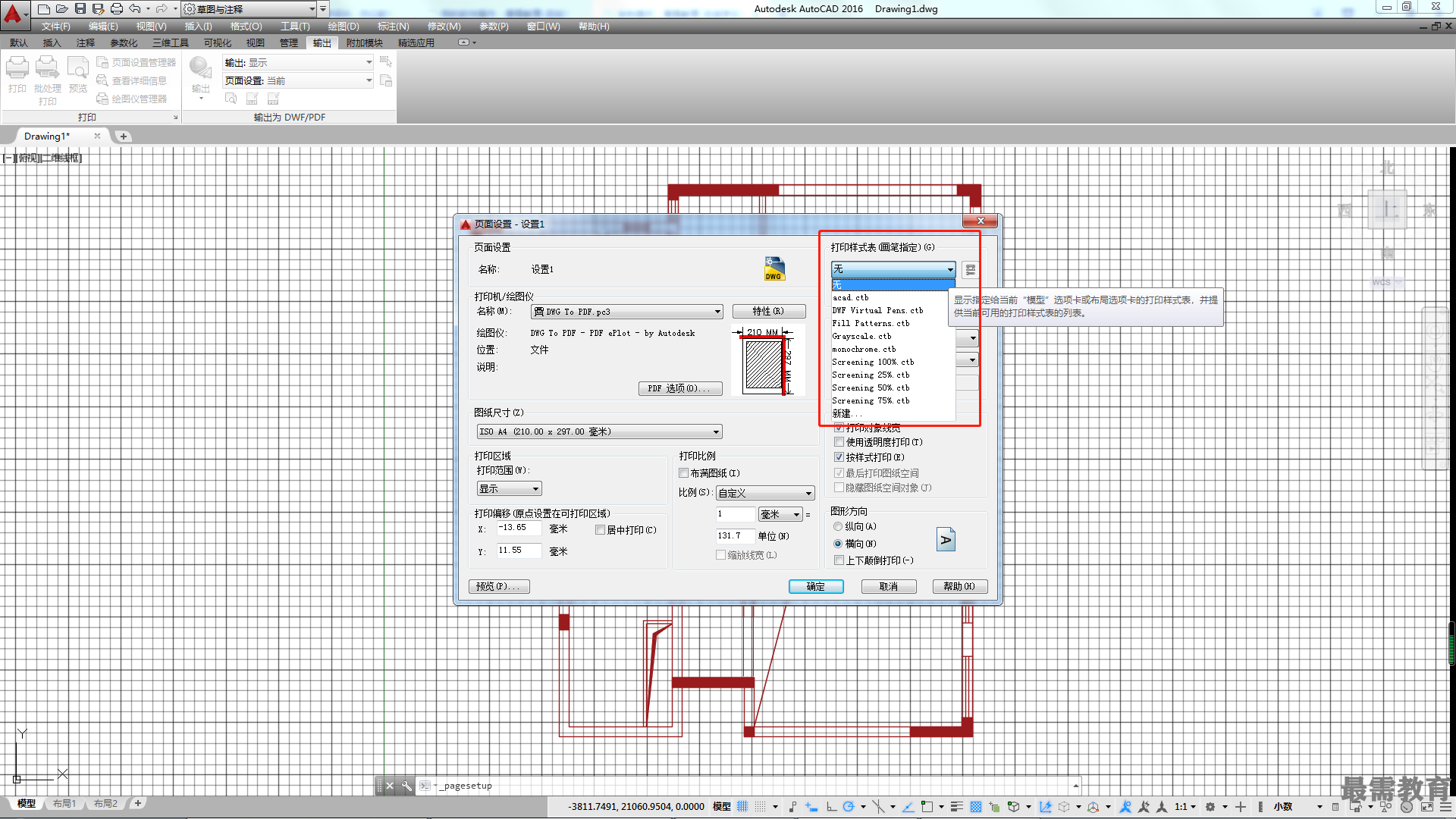Open status bar customization menu icon
Viewport: 1456px width, 819px height.
point(1445,807)
